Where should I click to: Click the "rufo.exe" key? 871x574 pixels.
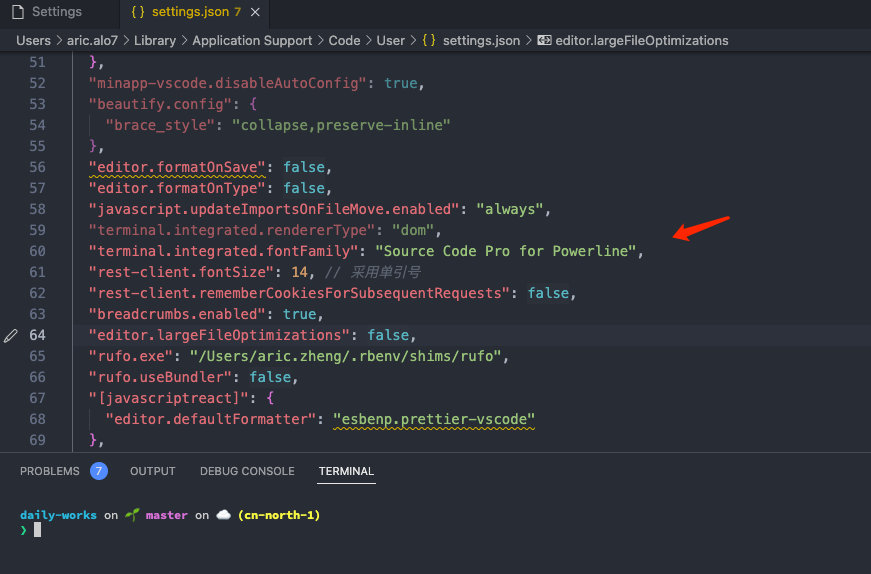pyautogui.click(x=131, y=356)
